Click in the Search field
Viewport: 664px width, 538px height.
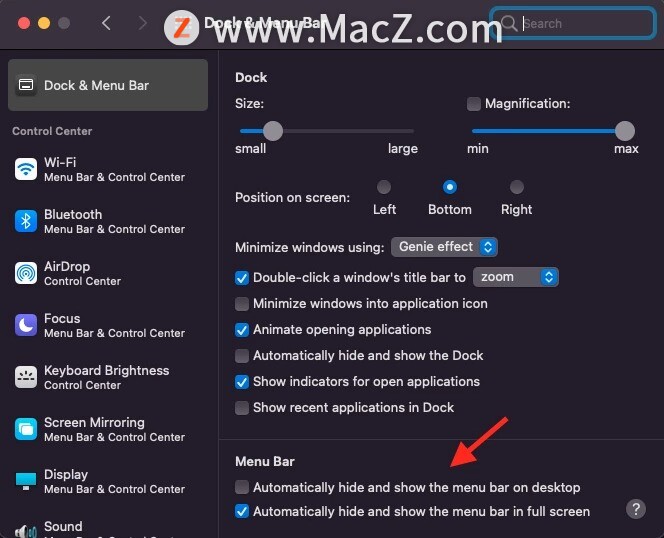[x=573, y=23]
